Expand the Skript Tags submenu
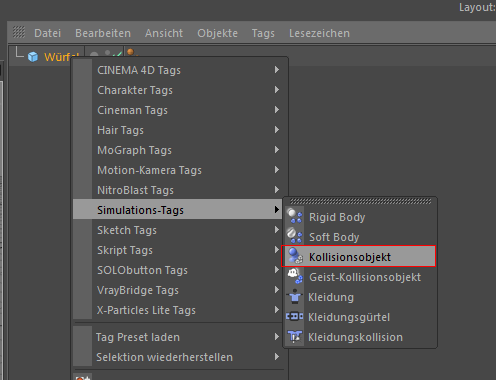 pos(178,250)
